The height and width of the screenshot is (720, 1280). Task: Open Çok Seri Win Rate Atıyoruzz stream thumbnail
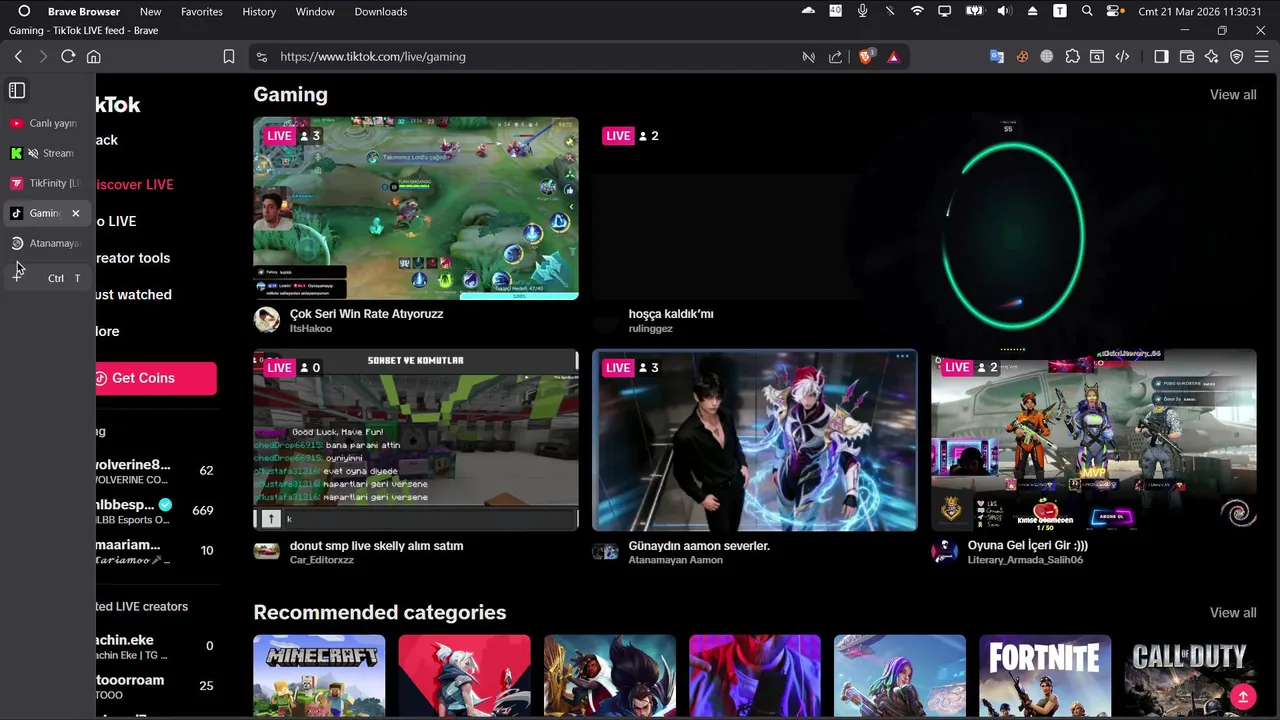point(416,208)
